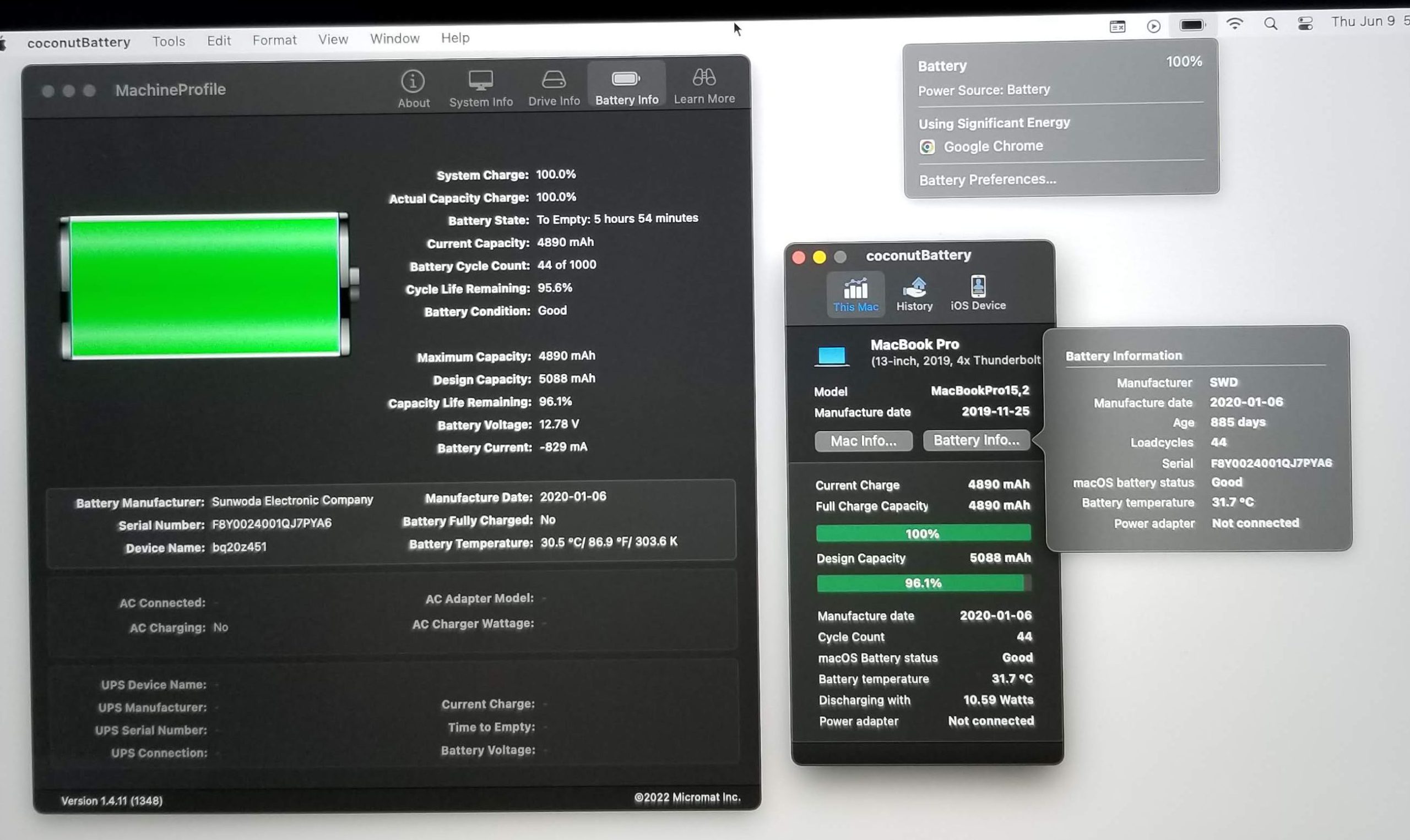1410x840 pixels.
Task: Click the cycle count value '44 of 1000'
Action: [x=566, y=265]
